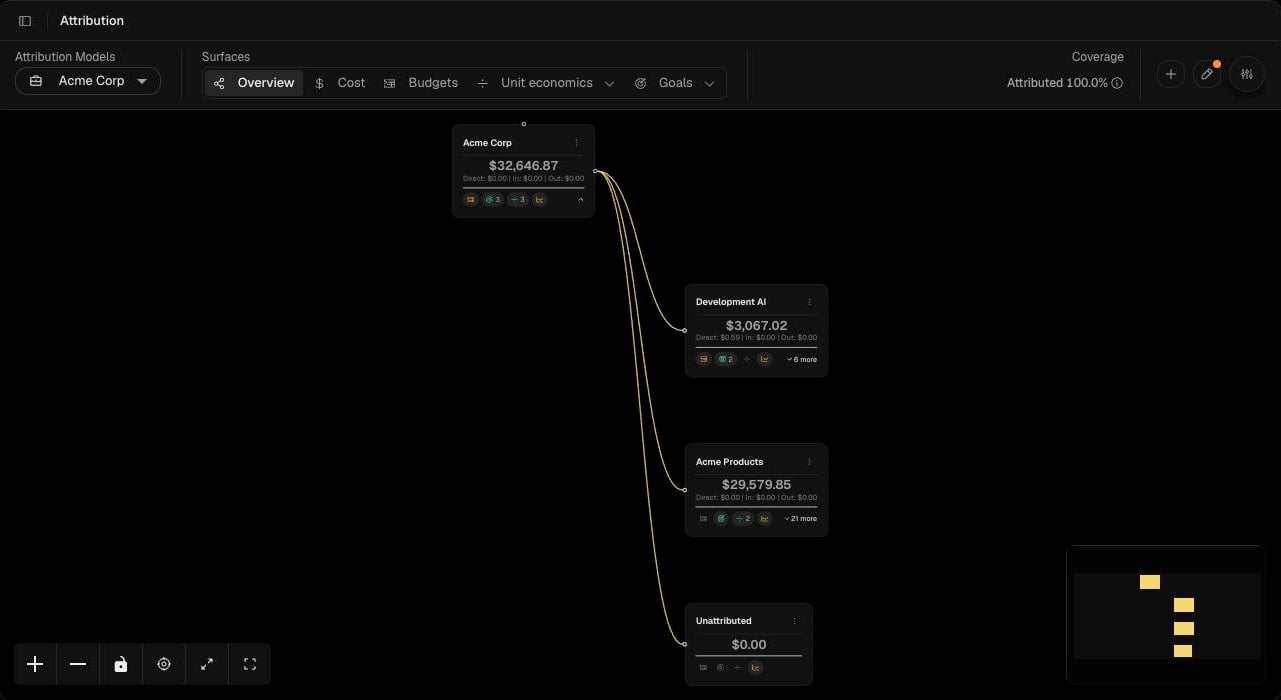This screenshot has width=1281, height=700.
Task: Click the Unattributed node title
Action: pyautogui.click(x=723, y=621)
